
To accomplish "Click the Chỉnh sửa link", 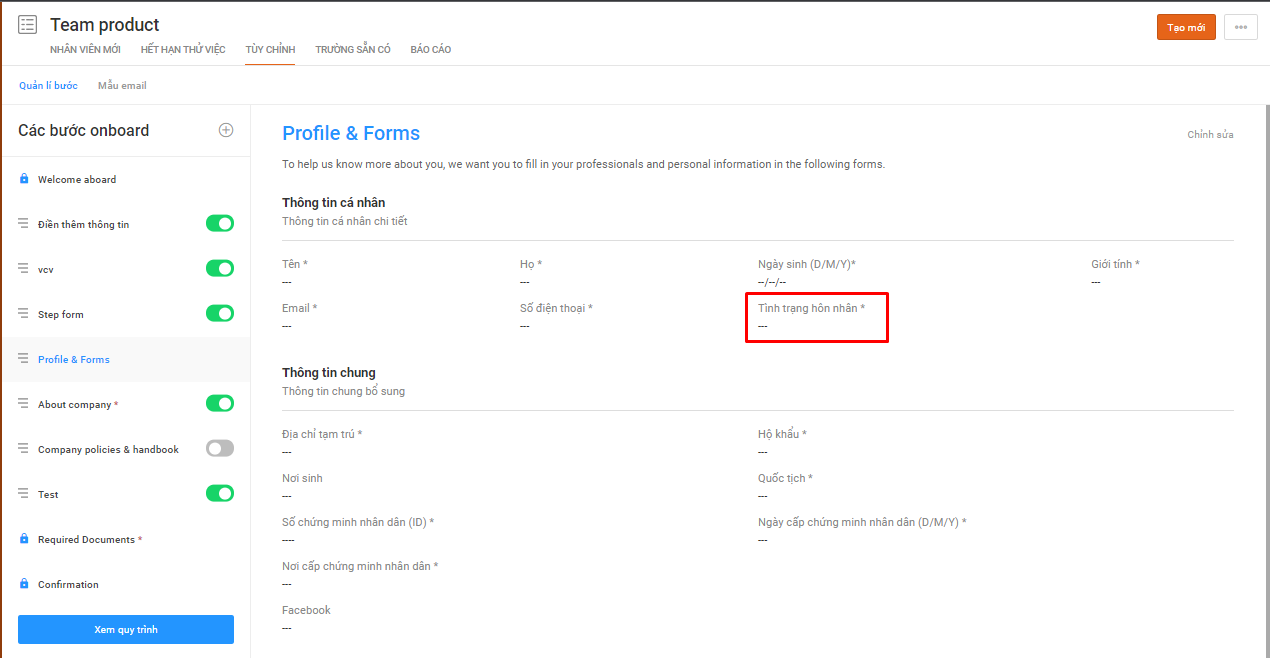I will click(1210, 135).
